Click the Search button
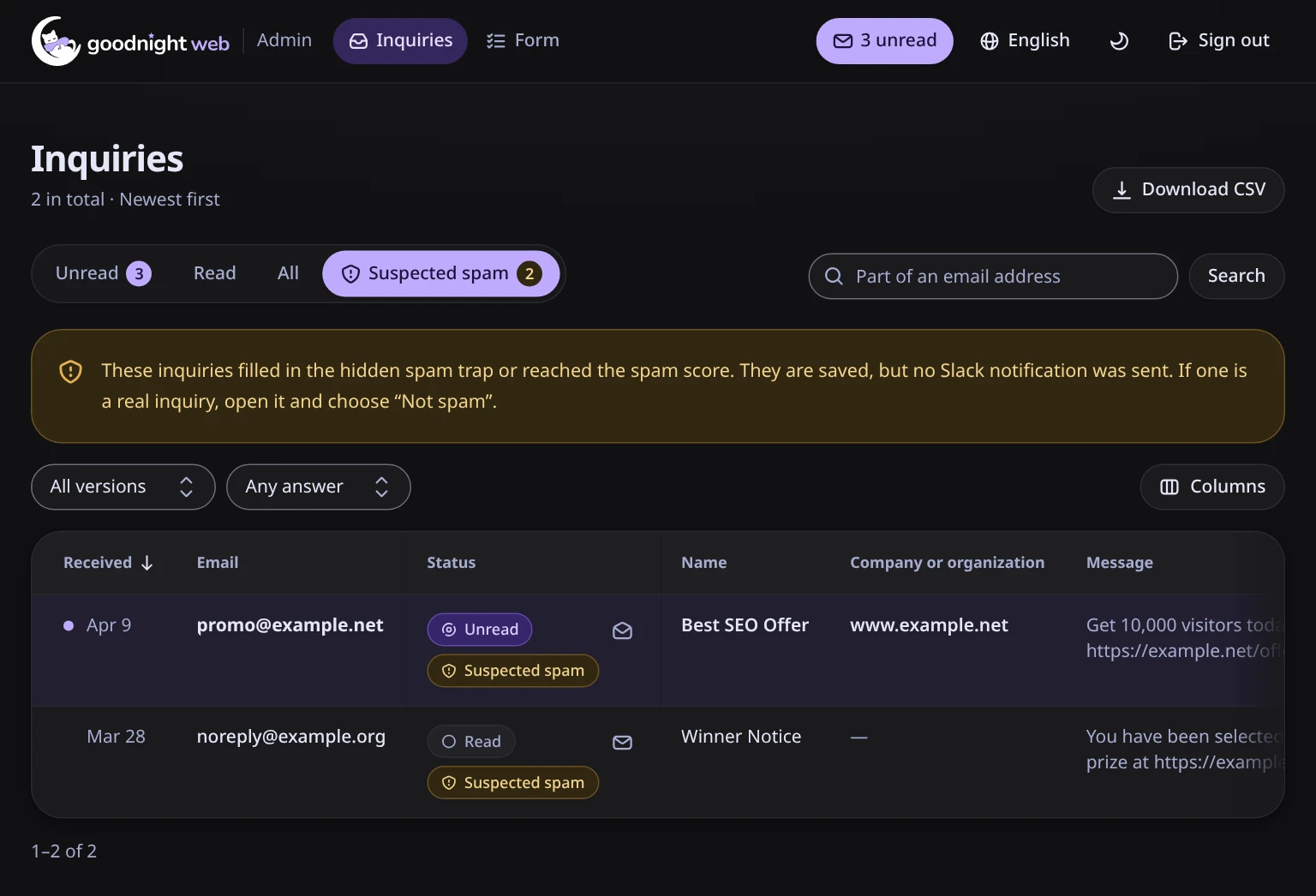The width and height of the screenshot is (1316, 896). coord(1236,276)
